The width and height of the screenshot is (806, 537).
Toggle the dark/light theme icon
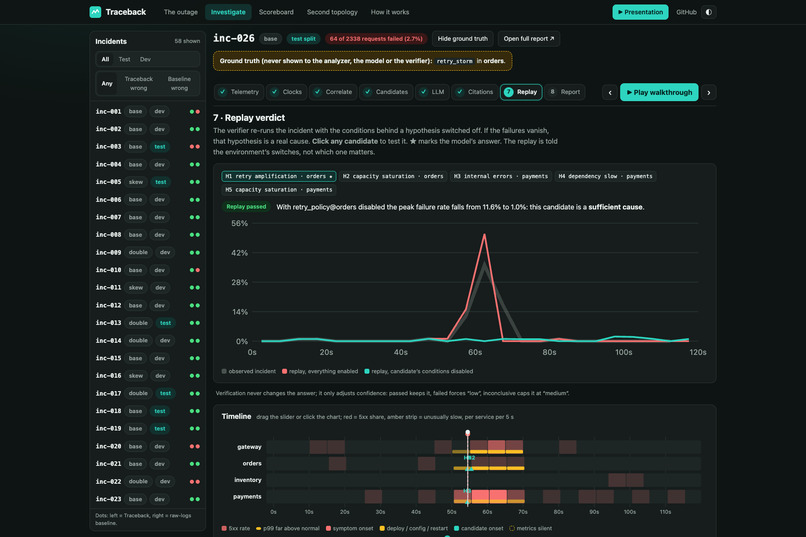(x=709, y=12)
